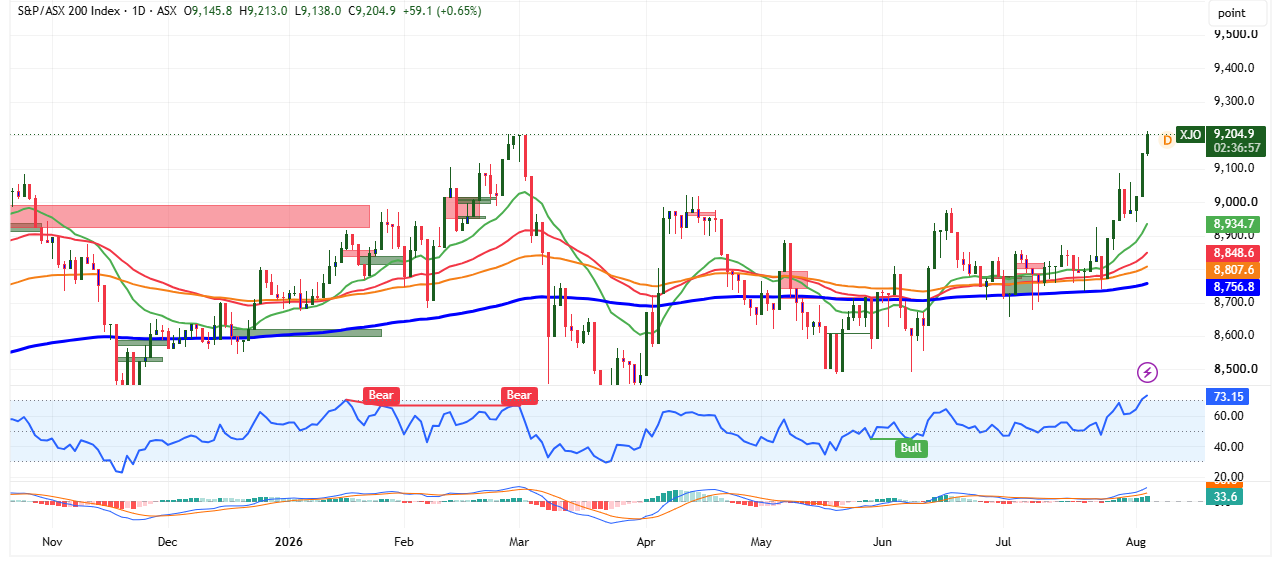Click the Nov date axis label

pyautogui.click(x=53, y=541)
